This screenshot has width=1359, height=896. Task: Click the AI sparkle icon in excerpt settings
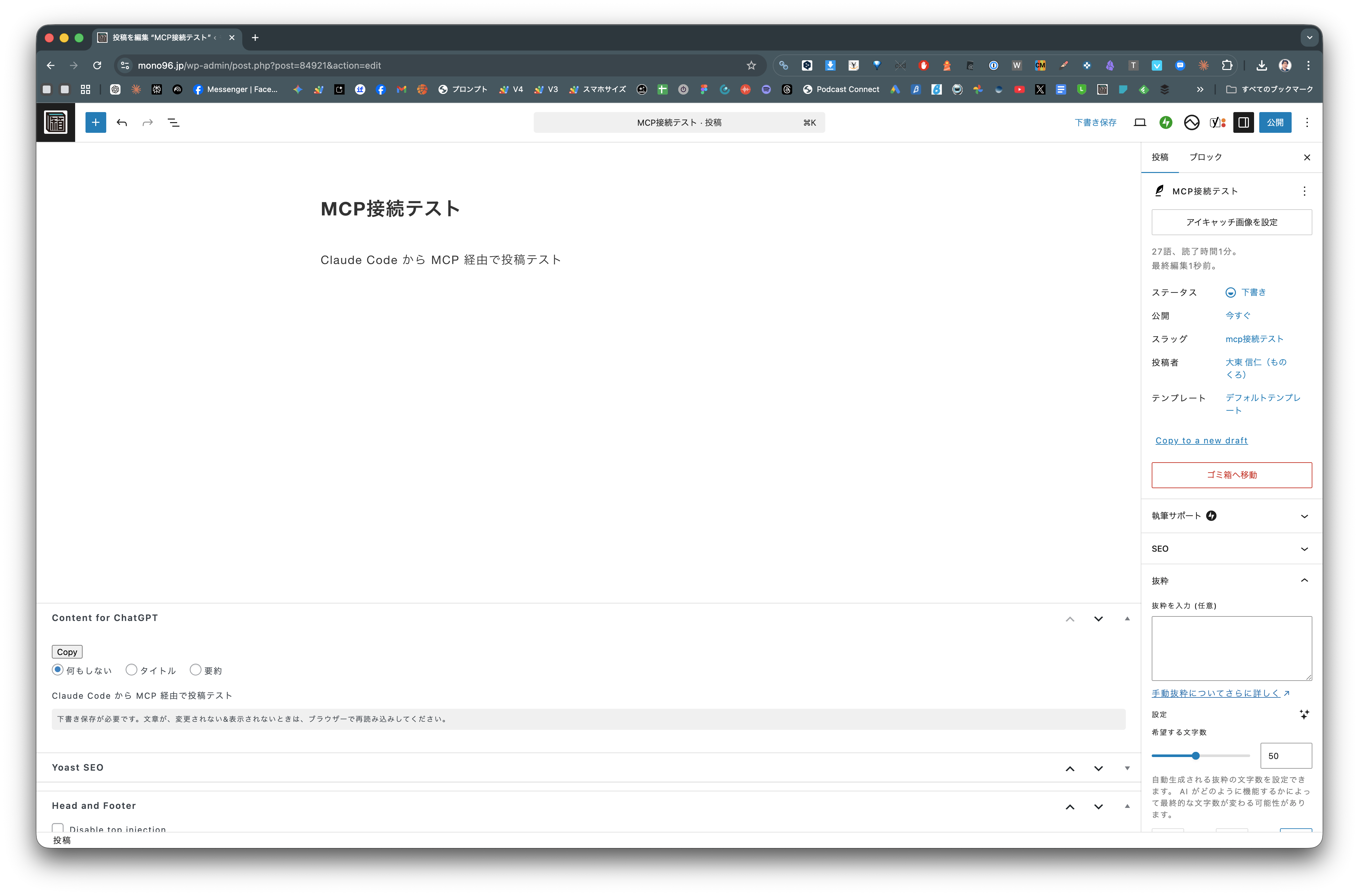1304,714
